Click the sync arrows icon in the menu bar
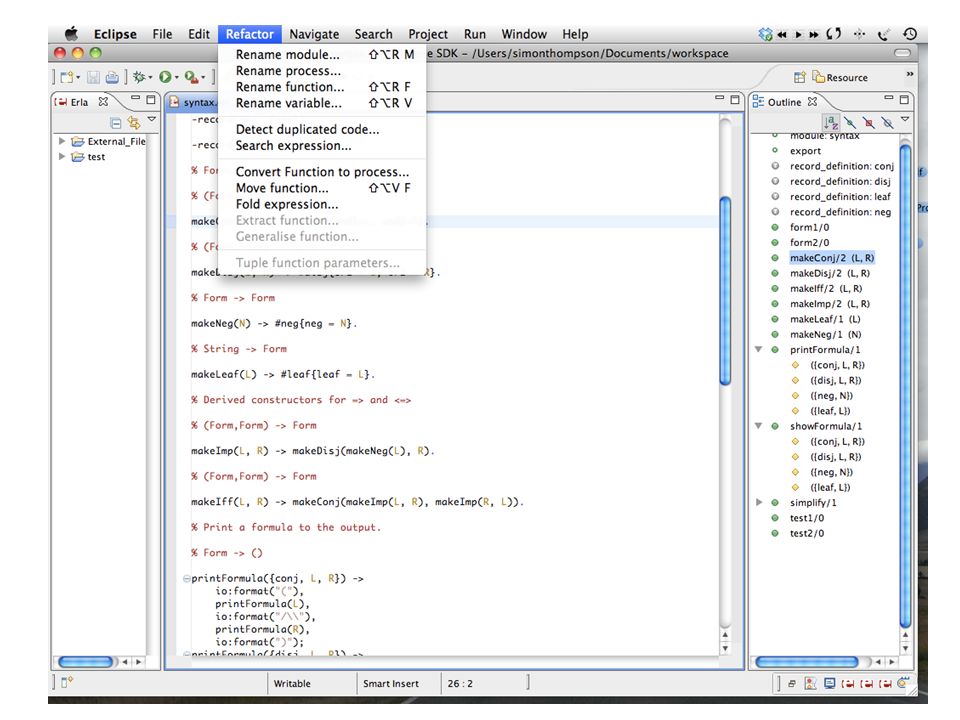Viewport: 960px width, 720px height. tap(833, 34)
